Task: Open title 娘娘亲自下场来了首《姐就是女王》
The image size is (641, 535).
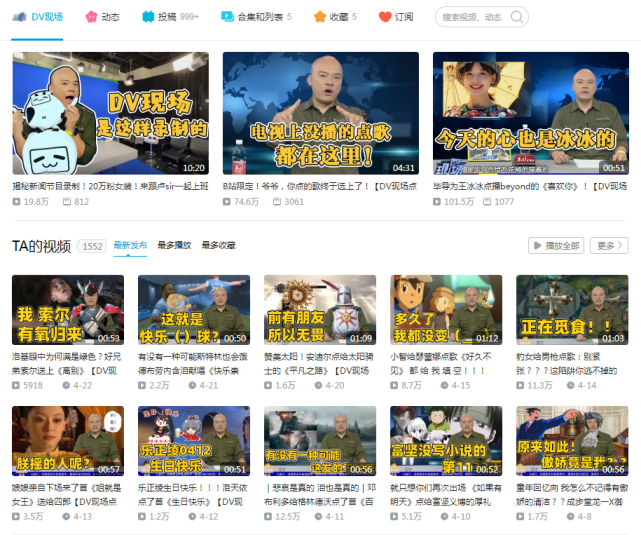Action: [67, 495]
